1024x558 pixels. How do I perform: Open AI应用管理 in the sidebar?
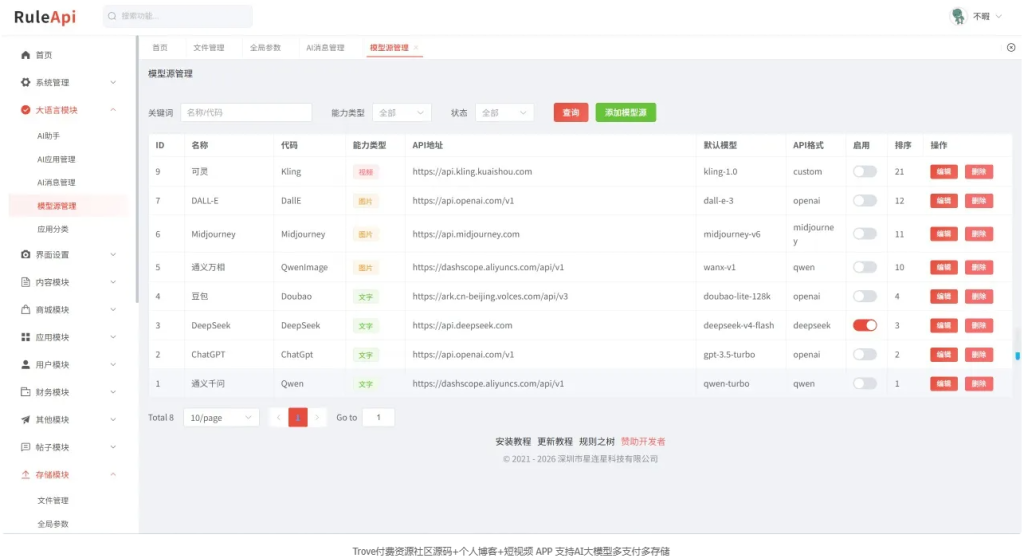56,159
